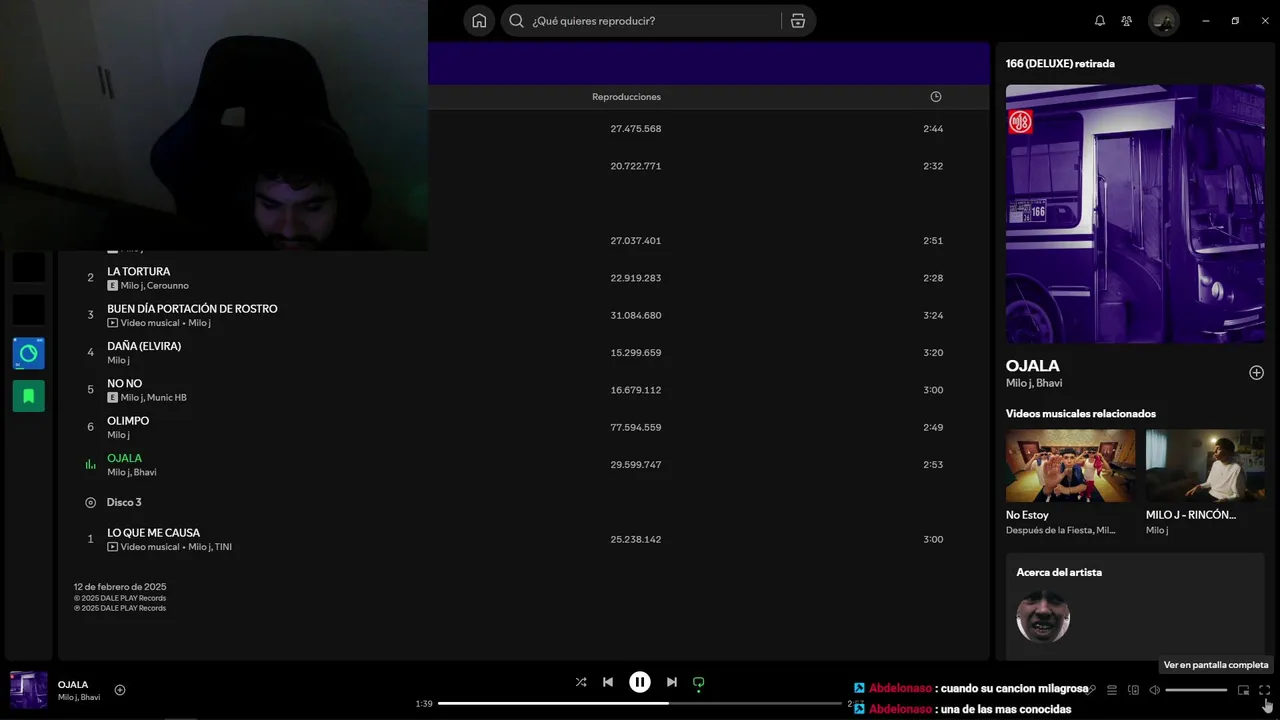This screenshot has height=720, width=1280.
Task: Click '12 de febrero de 2025' release date
Action: (120, 587)
